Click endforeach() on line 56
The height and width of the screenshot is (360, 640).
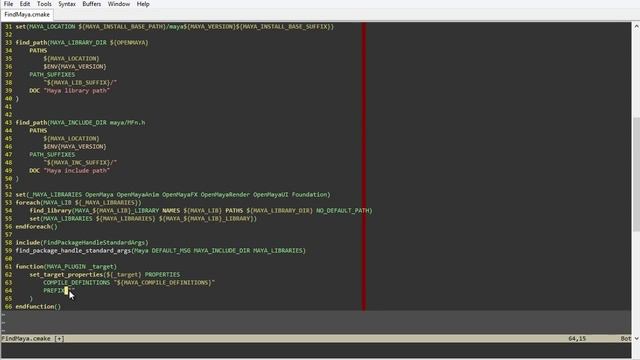coord(36,227)
